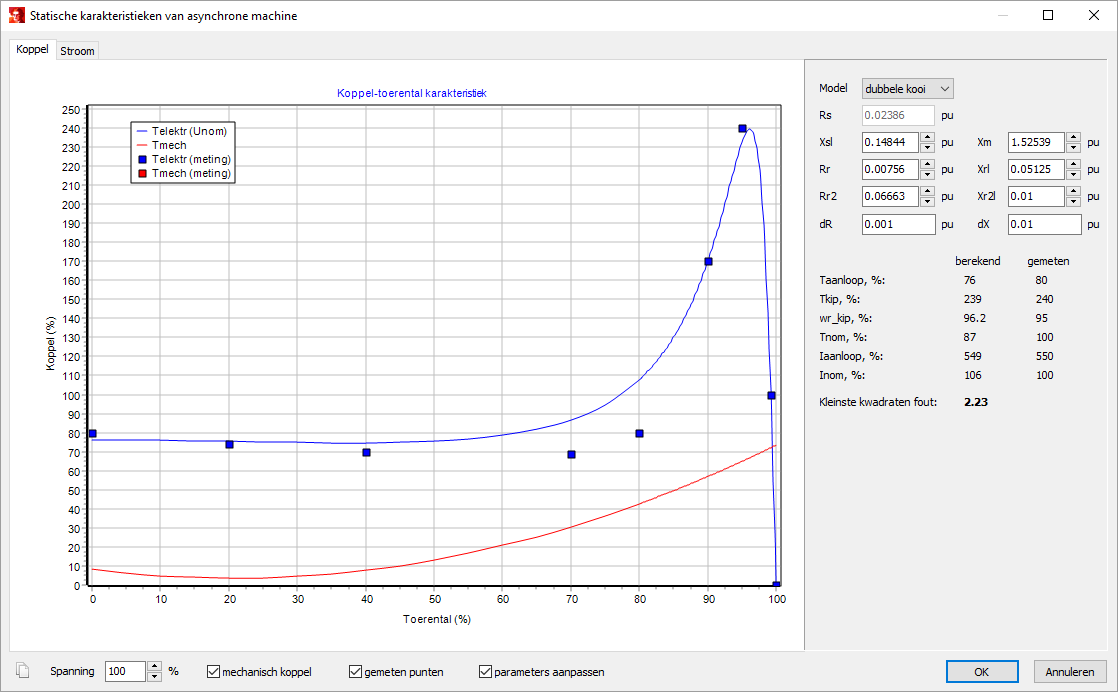Switch to the Stroom tab
This screenshot has width=1118, height=692.
(x=77, y=51)
